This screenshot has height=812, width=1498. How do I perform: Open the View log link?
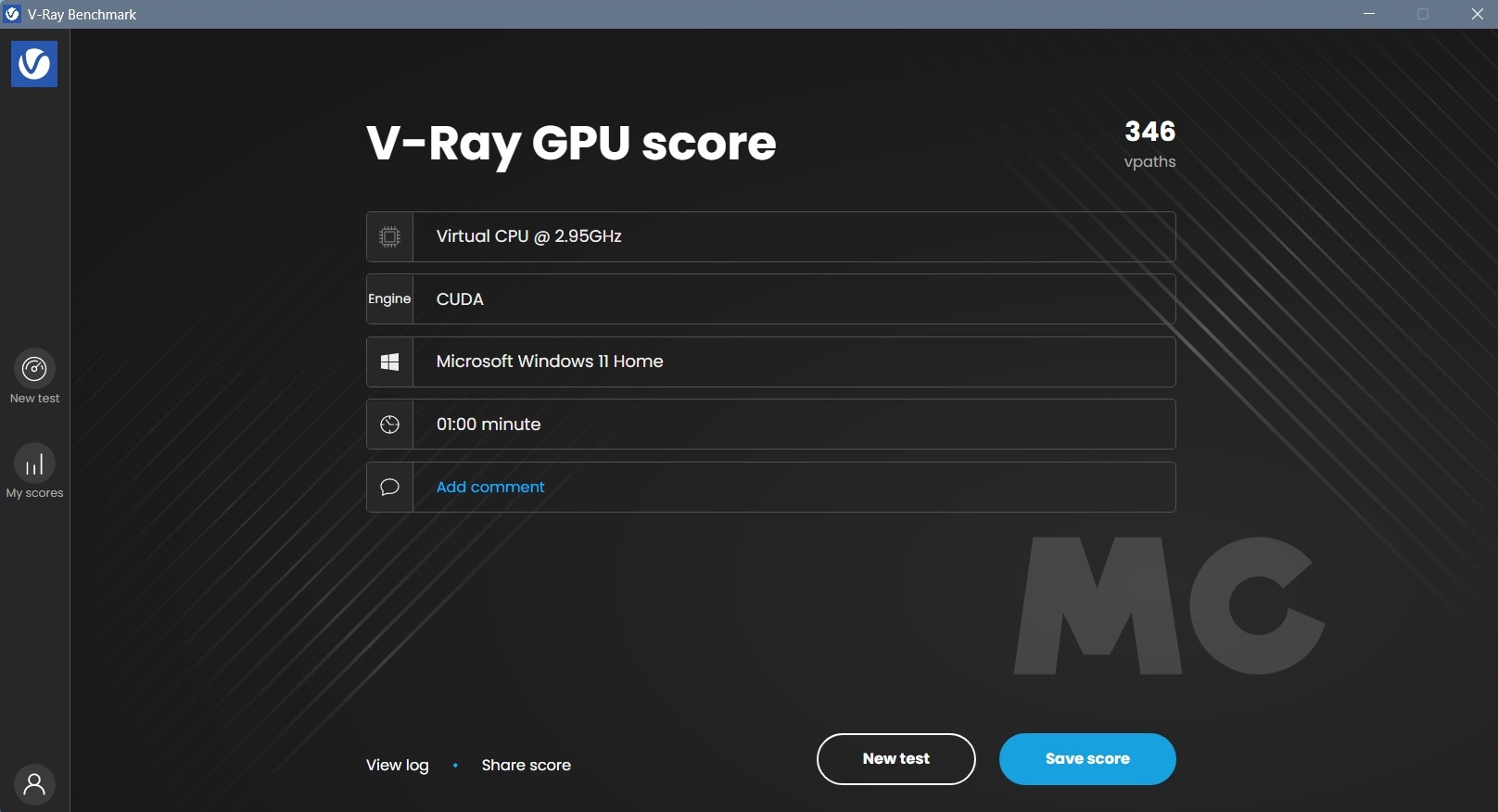tap(398, 765)
